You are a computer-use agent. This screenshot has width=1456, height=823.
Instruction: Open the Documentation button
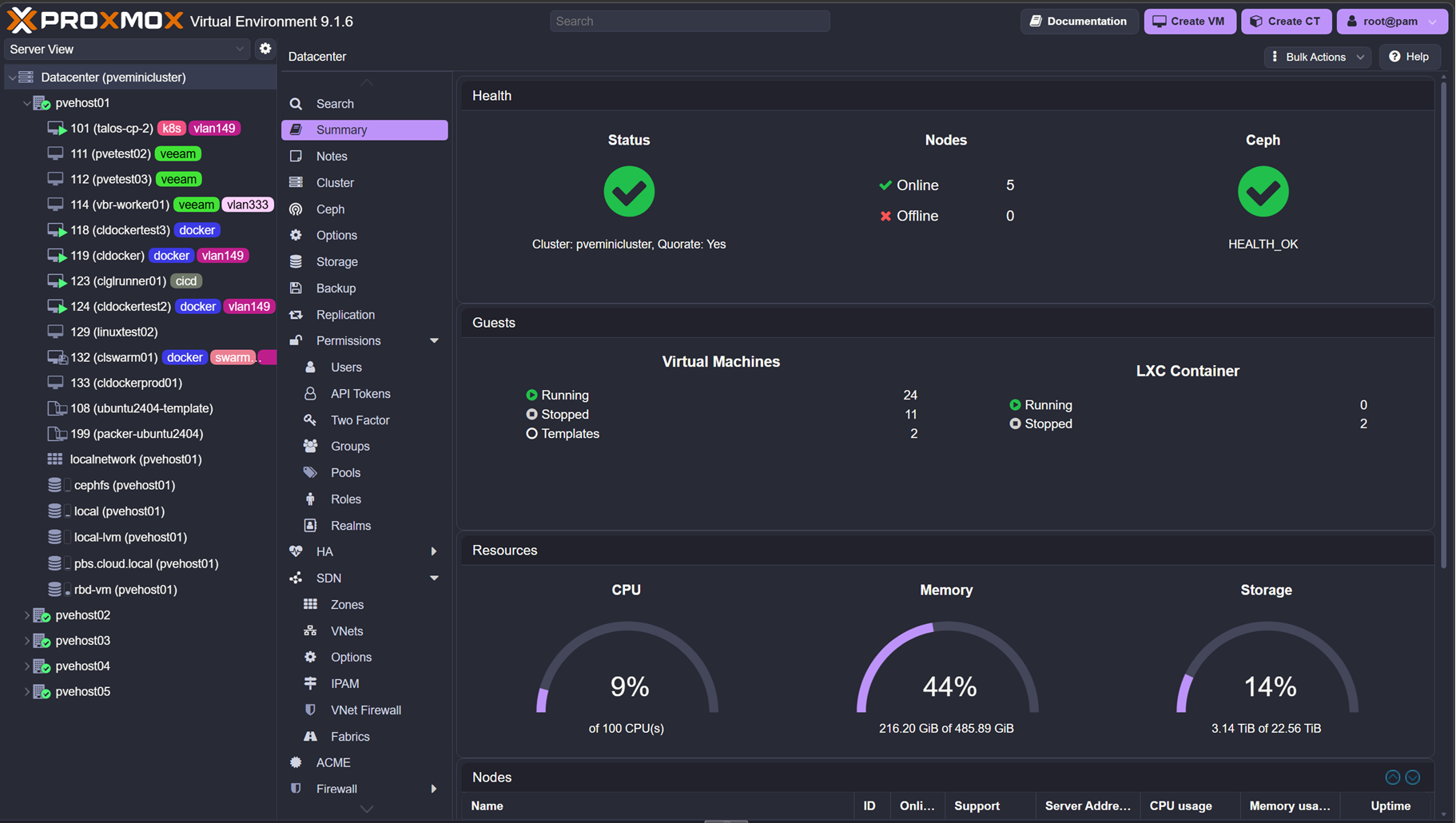pos(1079,22)
